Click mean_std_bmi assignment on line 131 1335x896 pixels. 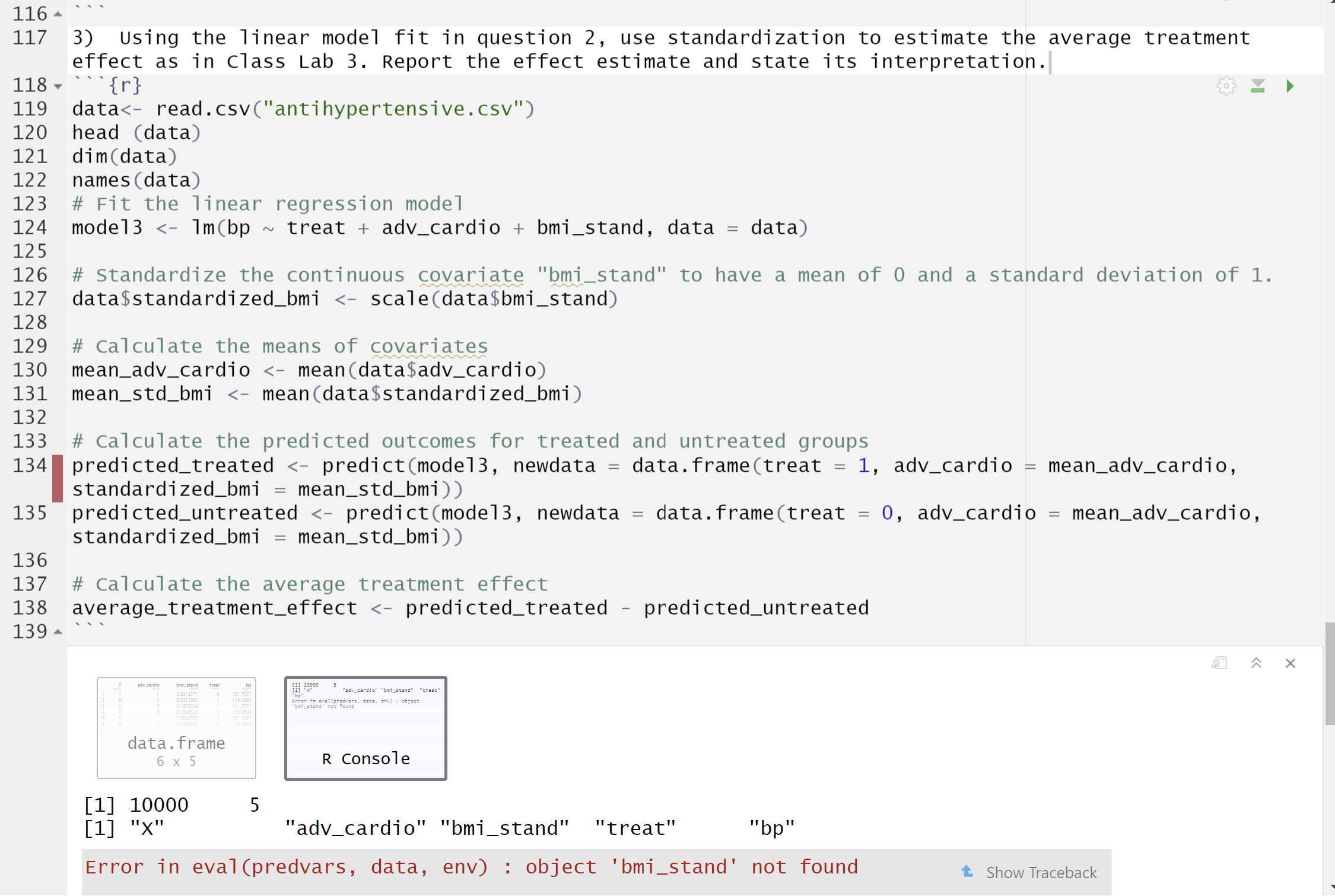(327, 394)
